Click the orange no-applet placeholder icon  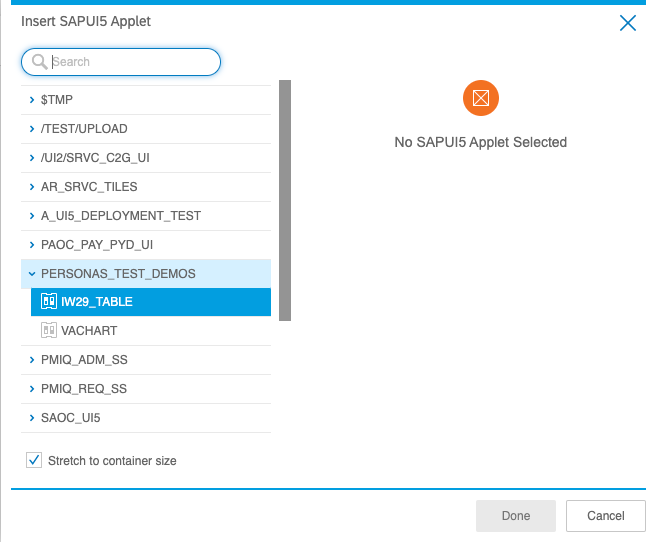[481, 98]
